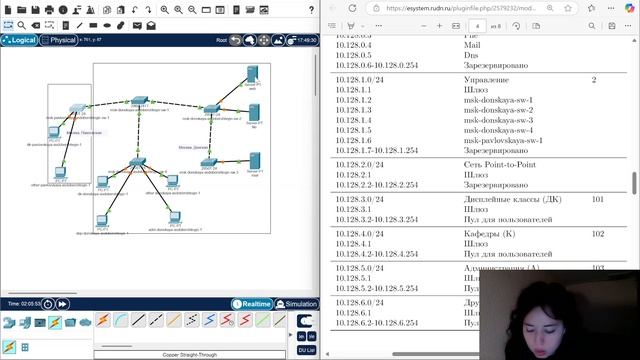
Task: Rotate the PDF page
Action: click(516, 26)
